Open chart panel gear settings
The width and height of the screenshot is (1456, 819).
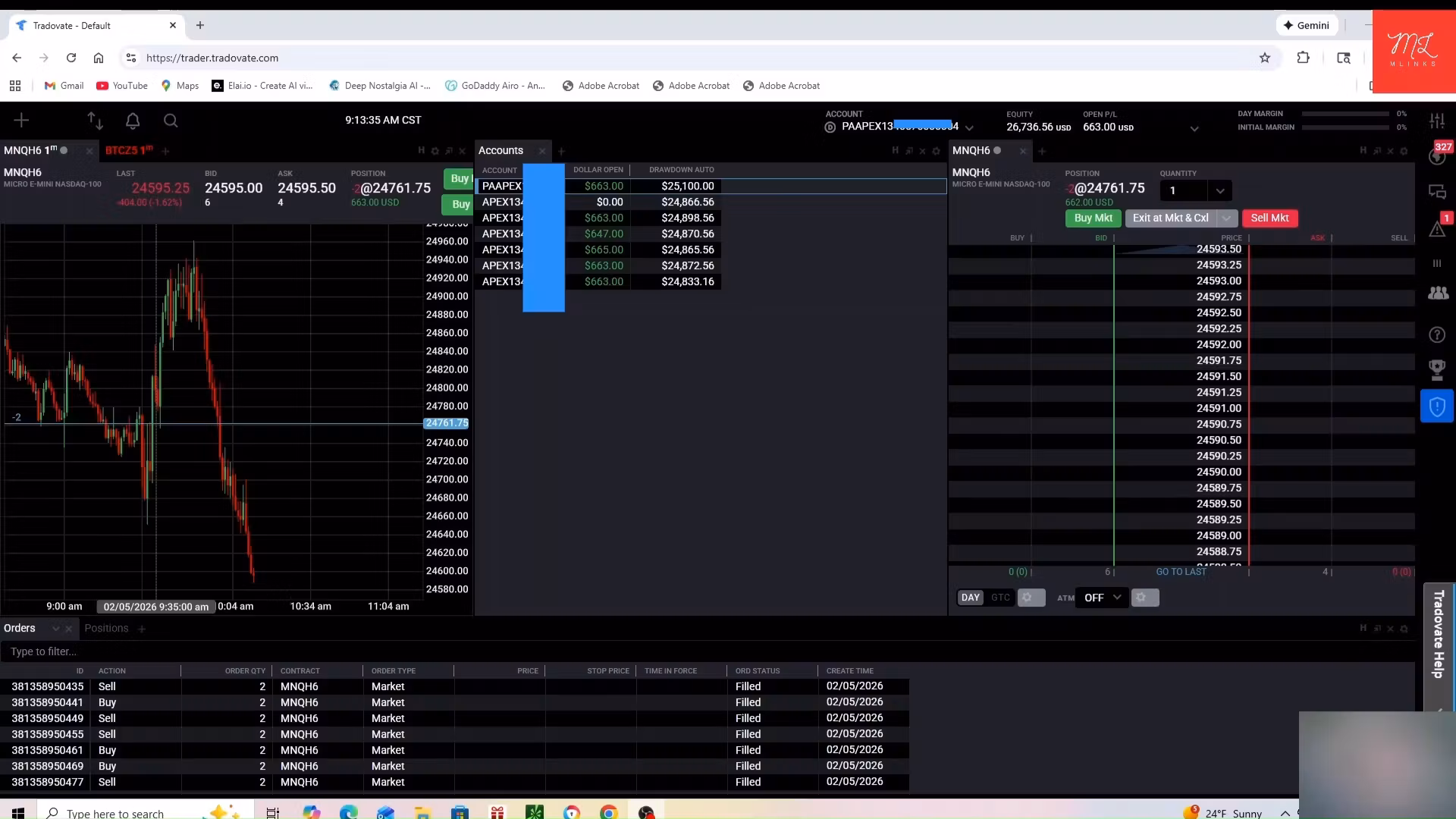[x=435, y=151]
